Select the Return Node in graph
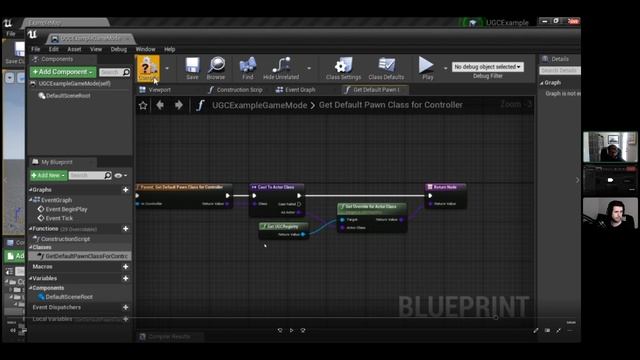 pyautogui.click(x=445, y=196)
